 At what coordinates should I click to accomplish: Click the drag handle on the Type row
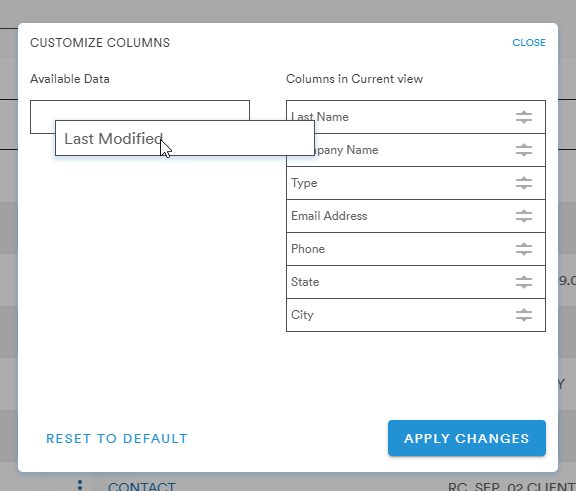(x=523, y=183)
